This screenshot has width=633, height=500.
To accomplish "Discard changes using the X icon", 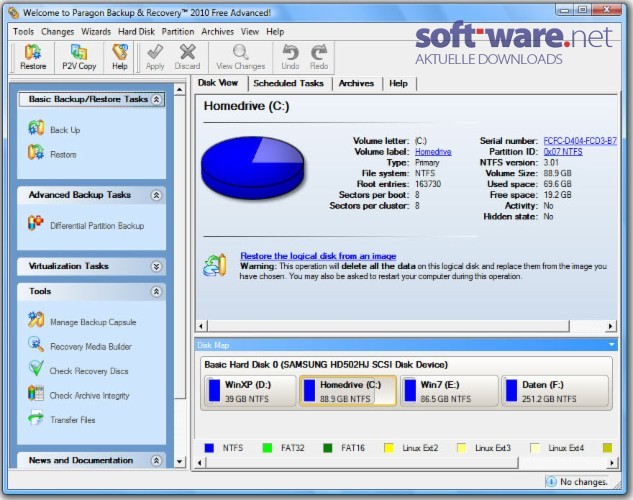I will coord(187,57).
